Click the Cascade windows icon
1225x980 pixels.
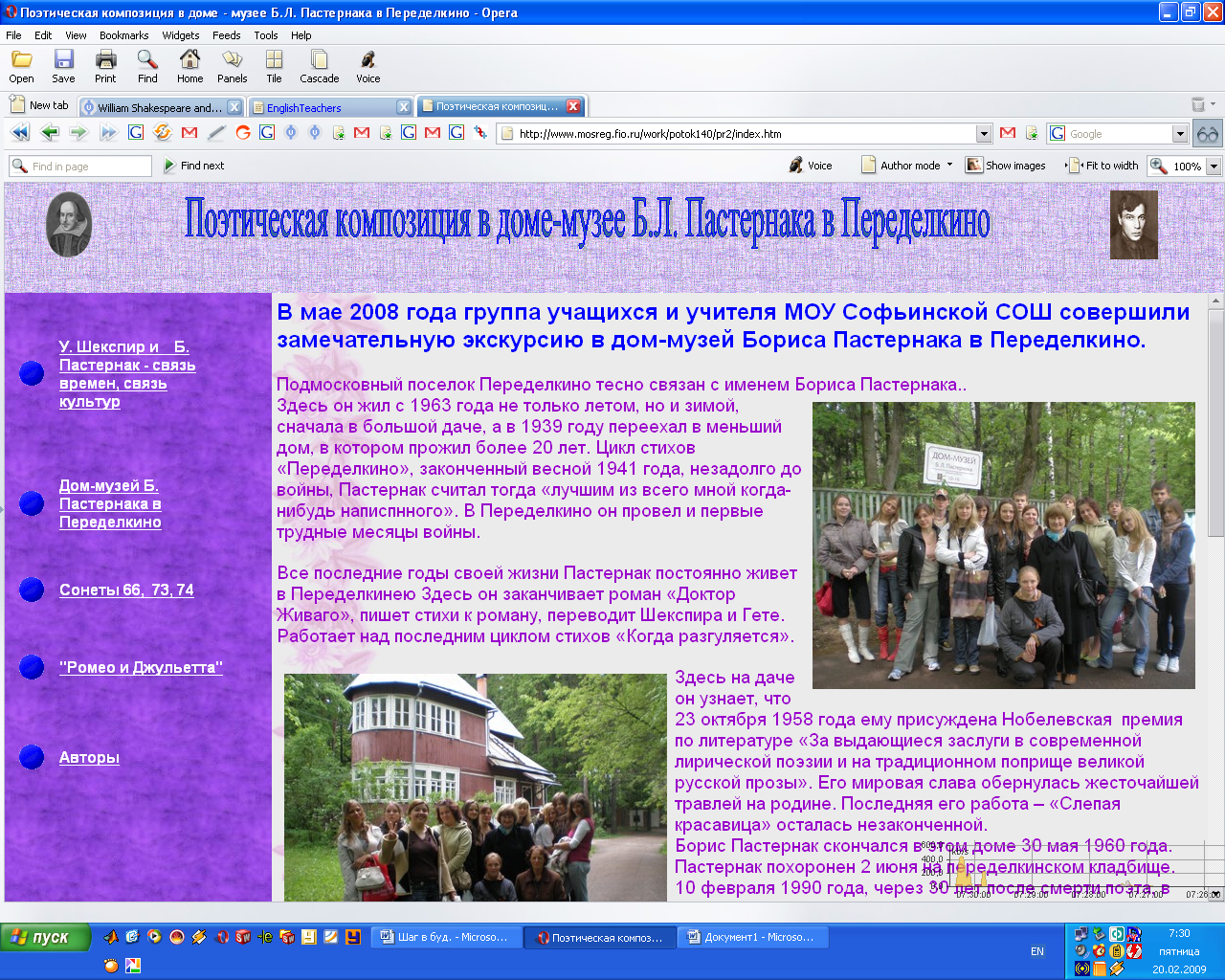[319, 66]
